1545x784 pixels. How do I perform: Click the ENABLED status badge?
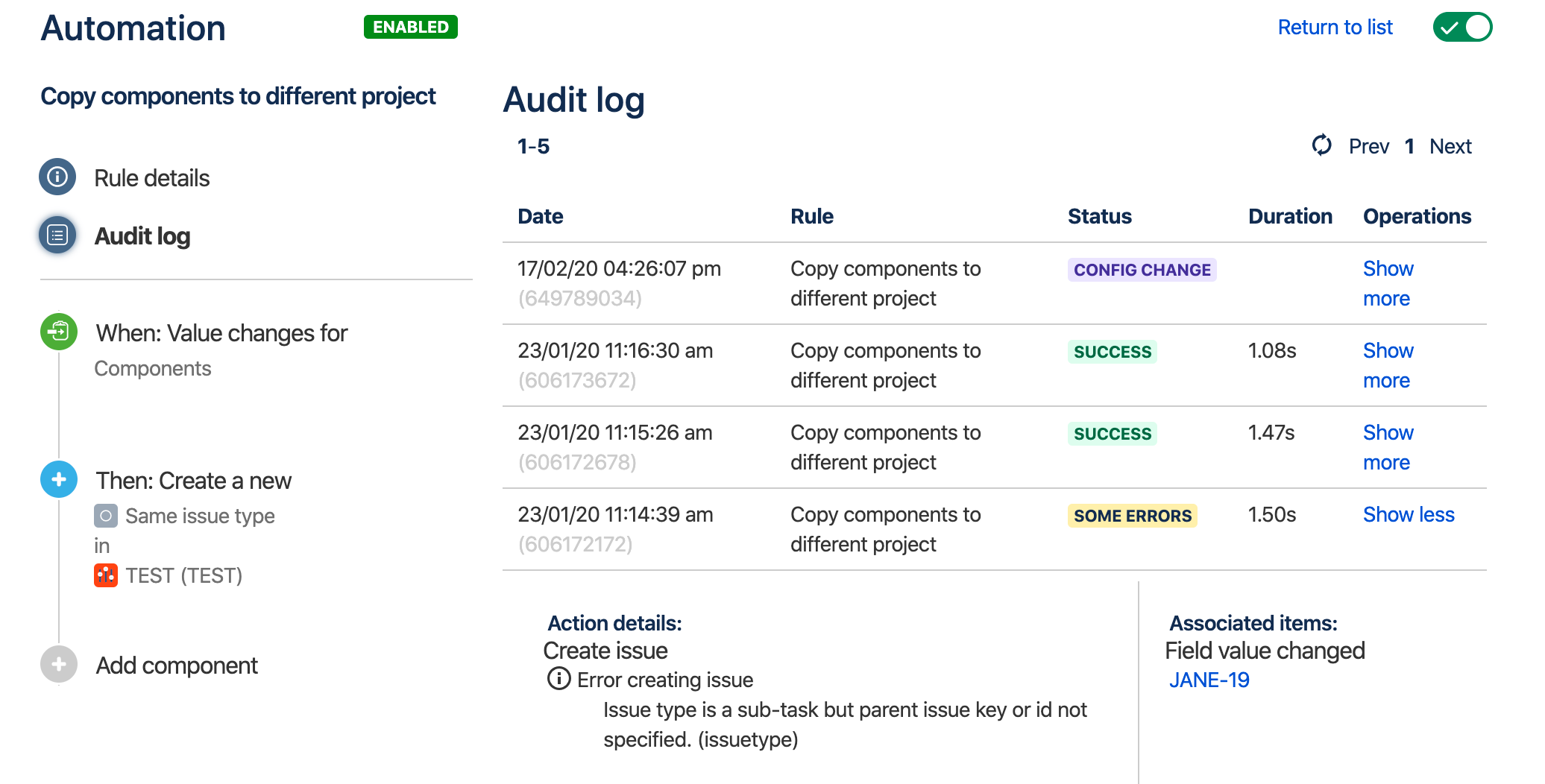point(410,27)
